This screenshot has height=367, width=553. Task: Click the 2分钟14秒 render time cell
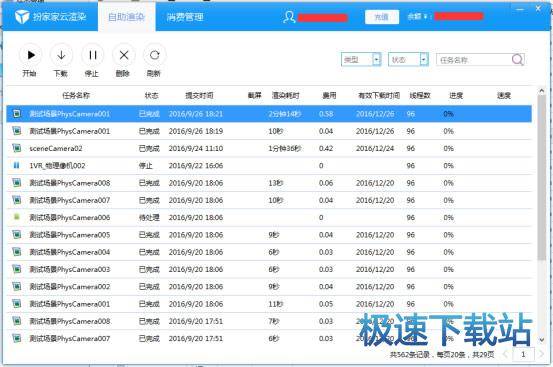click(285, 114)
